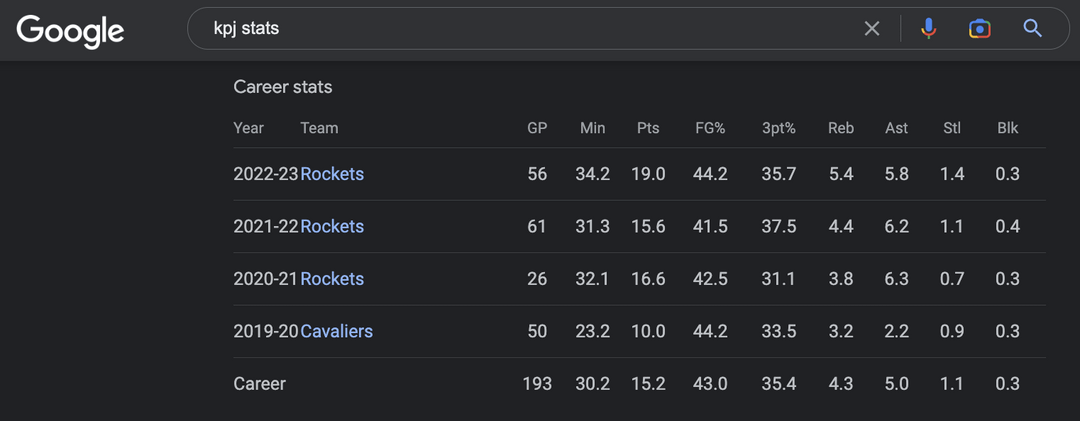Clear the search query with the X
The image size is (1080, 421).
(872, 29)
